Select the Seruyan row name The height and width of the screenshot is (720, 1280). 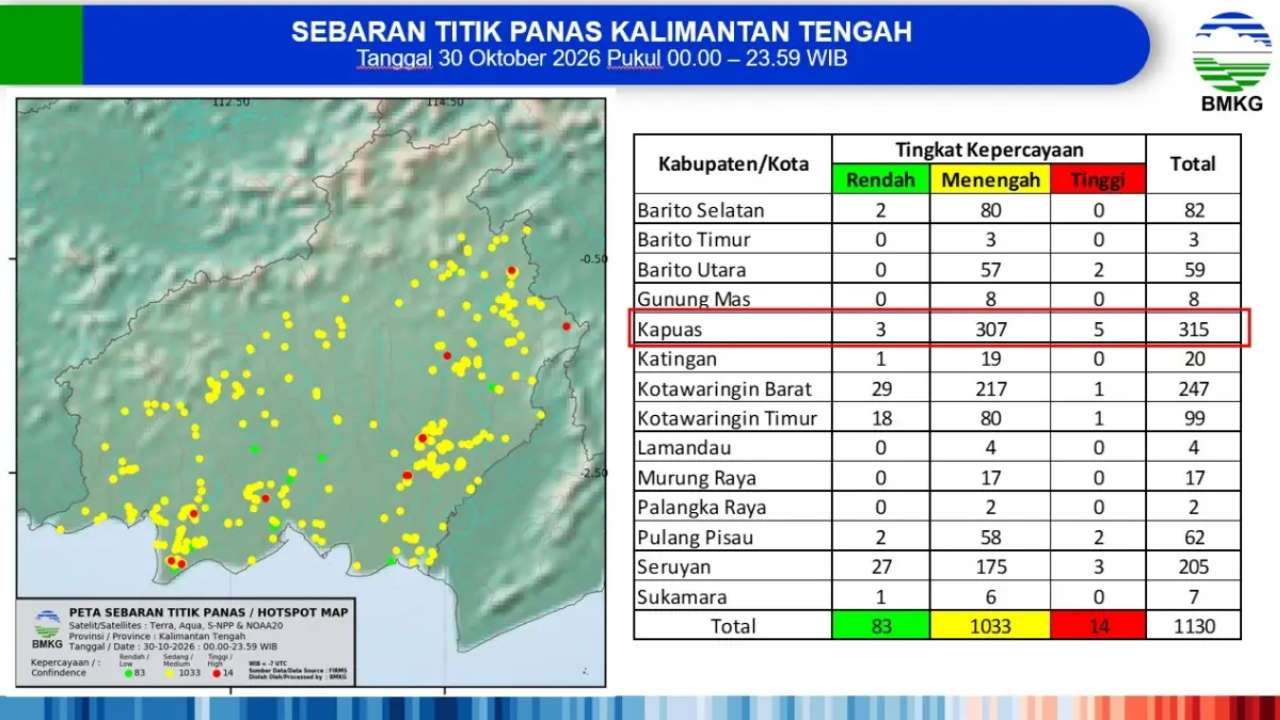pos(674,567)
